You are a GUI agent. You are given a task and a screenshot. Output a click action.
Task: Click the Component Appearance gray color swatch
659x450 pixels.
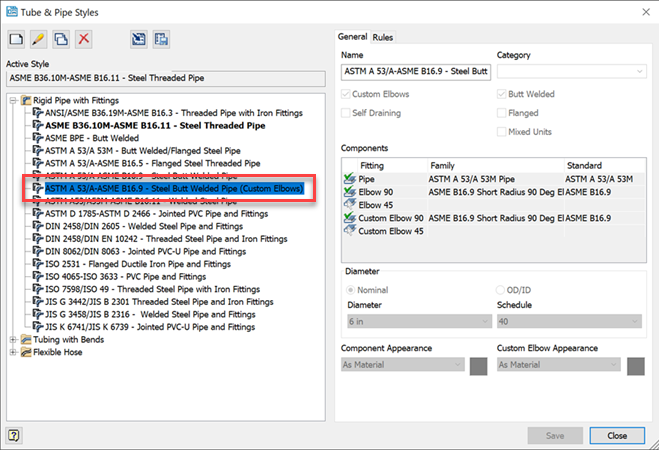[x=478, y=366]
